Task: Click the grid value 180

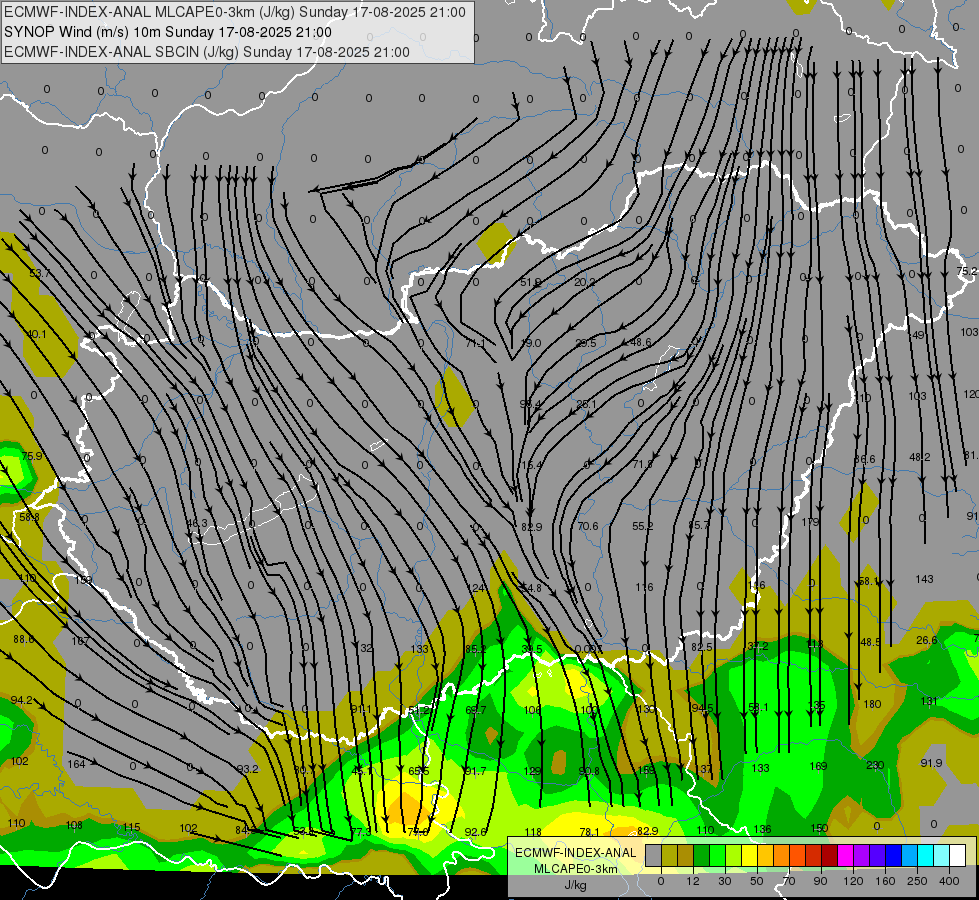Action: [872, 704]
